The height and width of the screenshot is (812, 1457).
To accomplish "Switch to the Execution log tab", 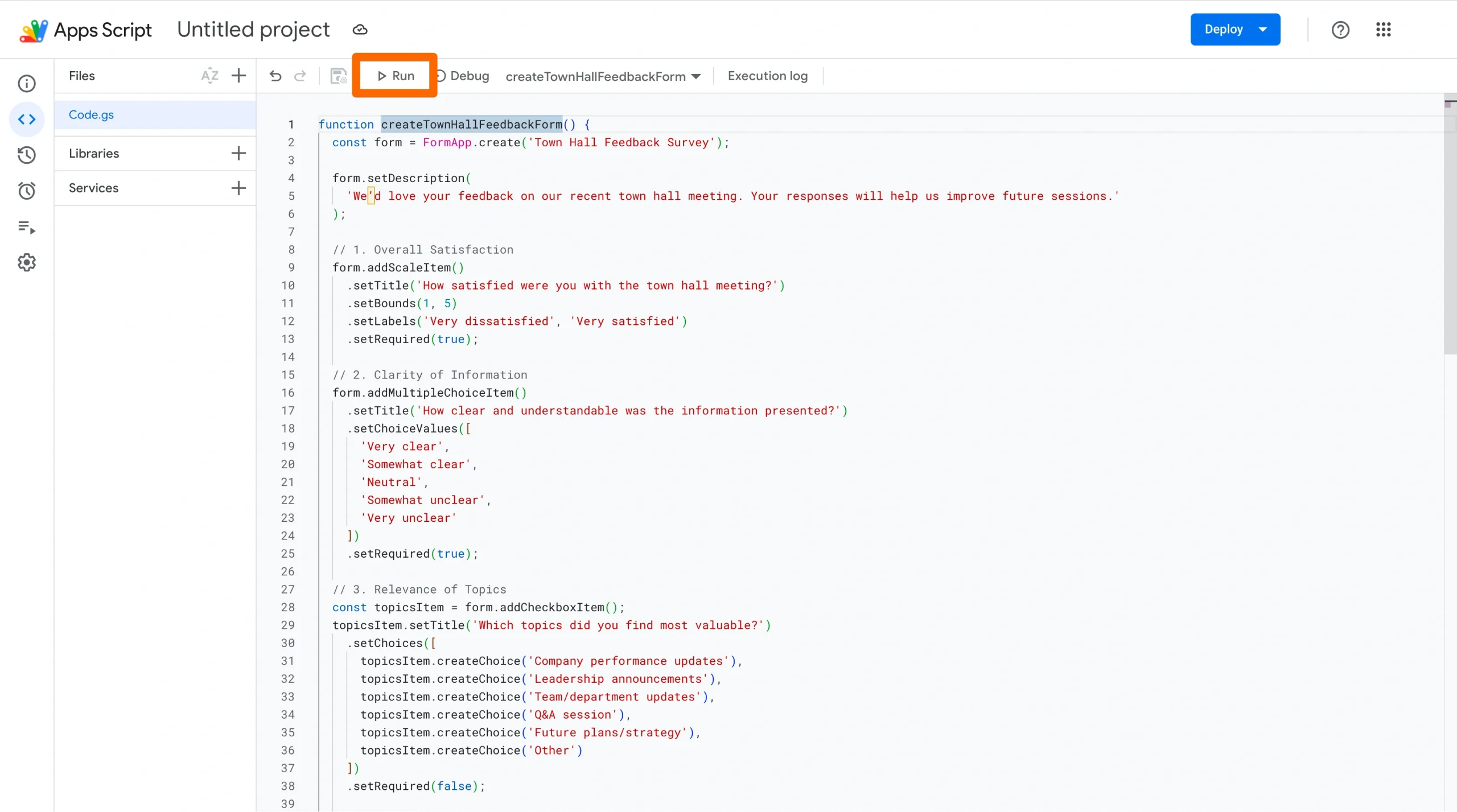I will [767, 76].
